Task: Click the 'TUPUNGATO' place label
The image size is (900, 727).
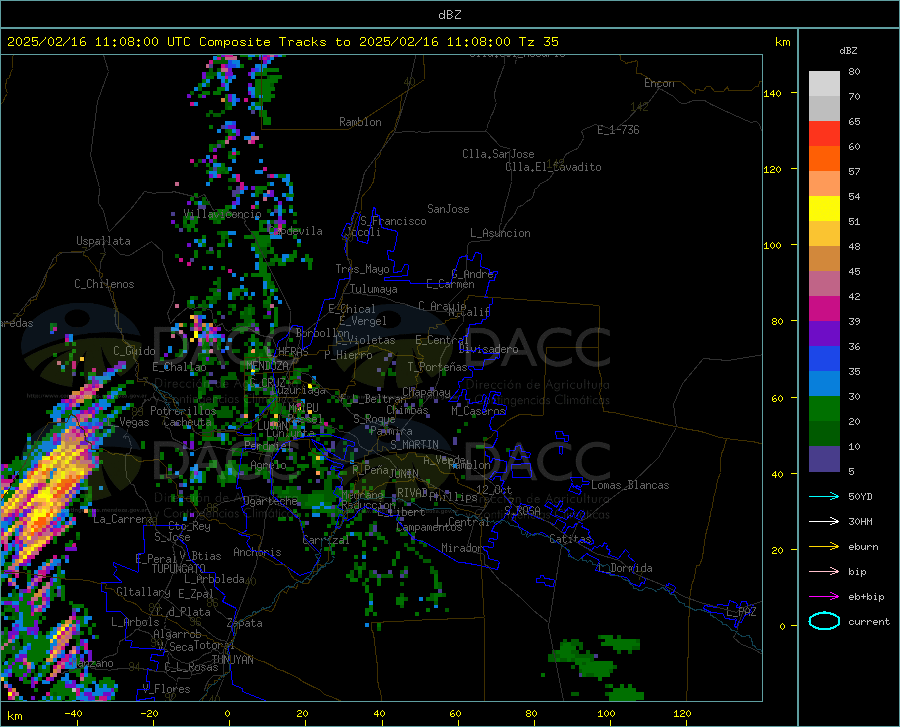Action: pyautogui.click(x=179, y=569)
